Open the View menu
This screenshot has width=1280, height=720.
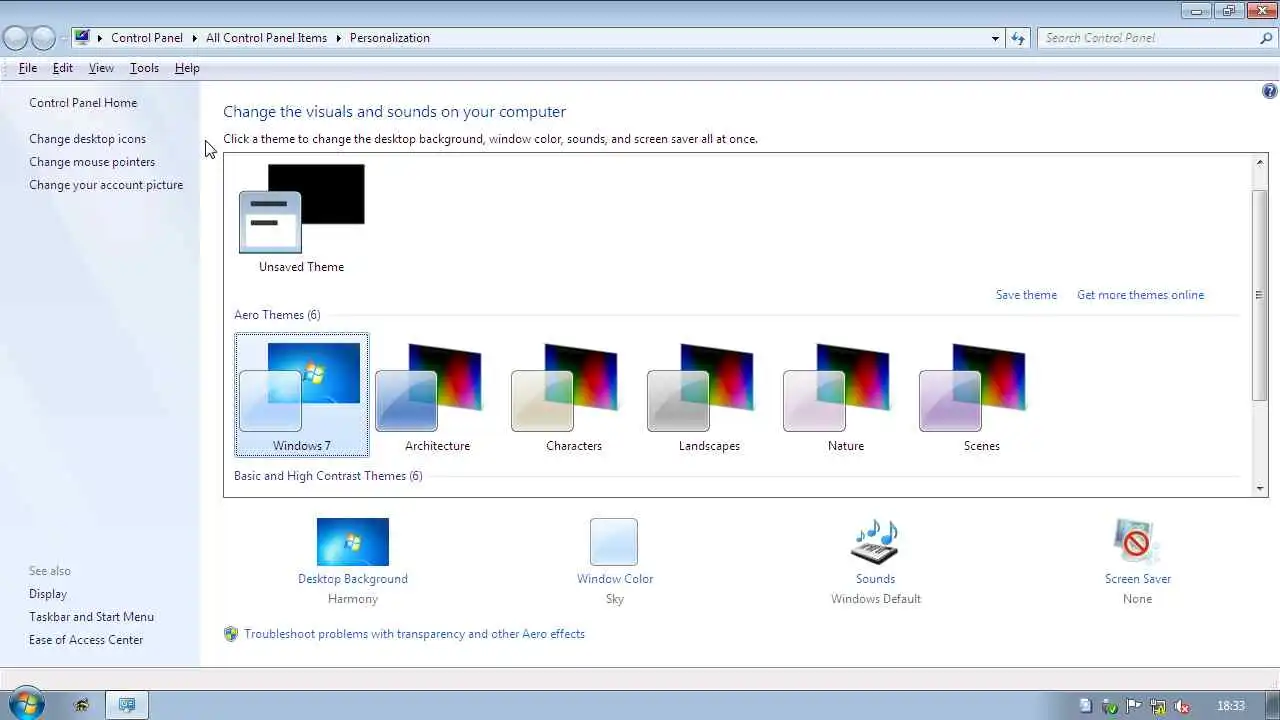click(101, 68)
